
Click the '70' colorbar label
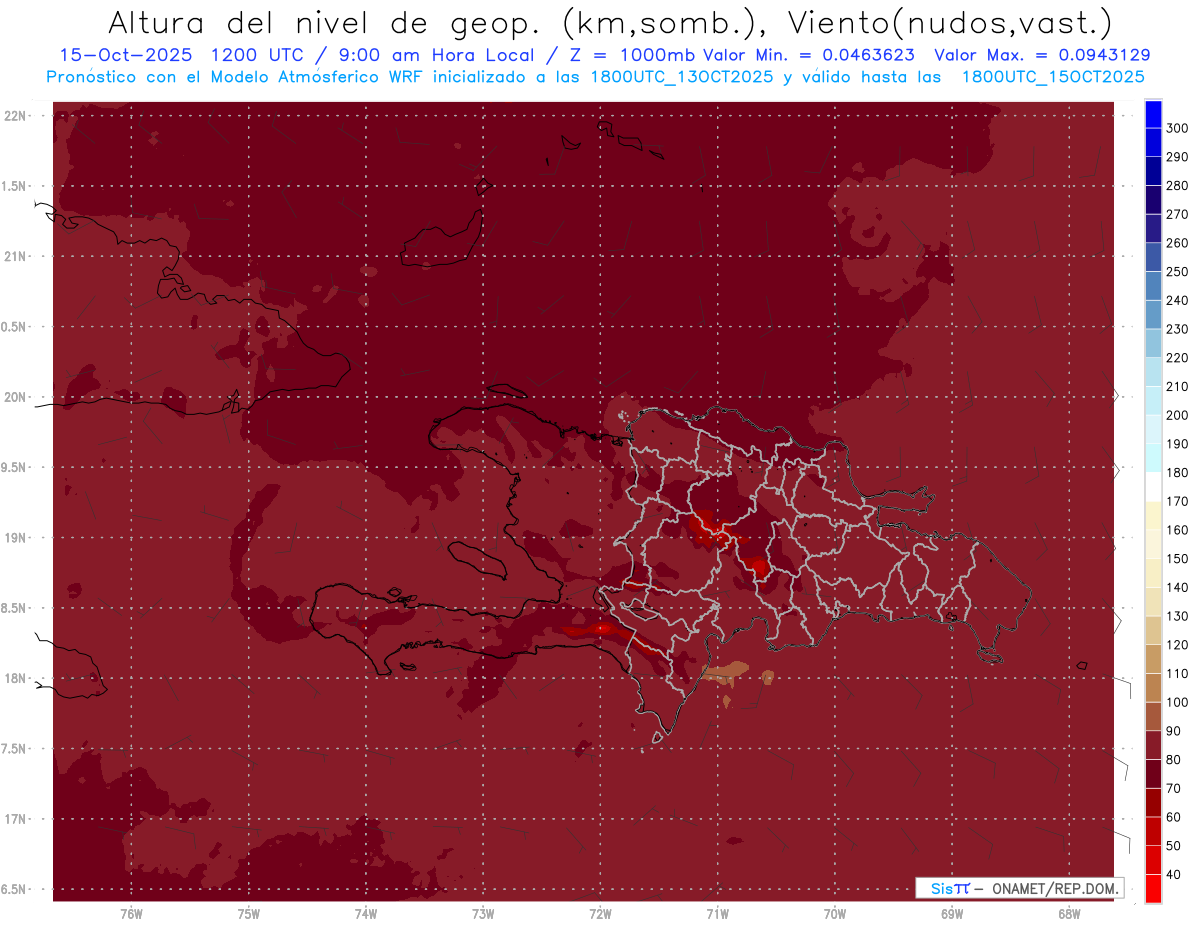click(x=1173, y=789)
